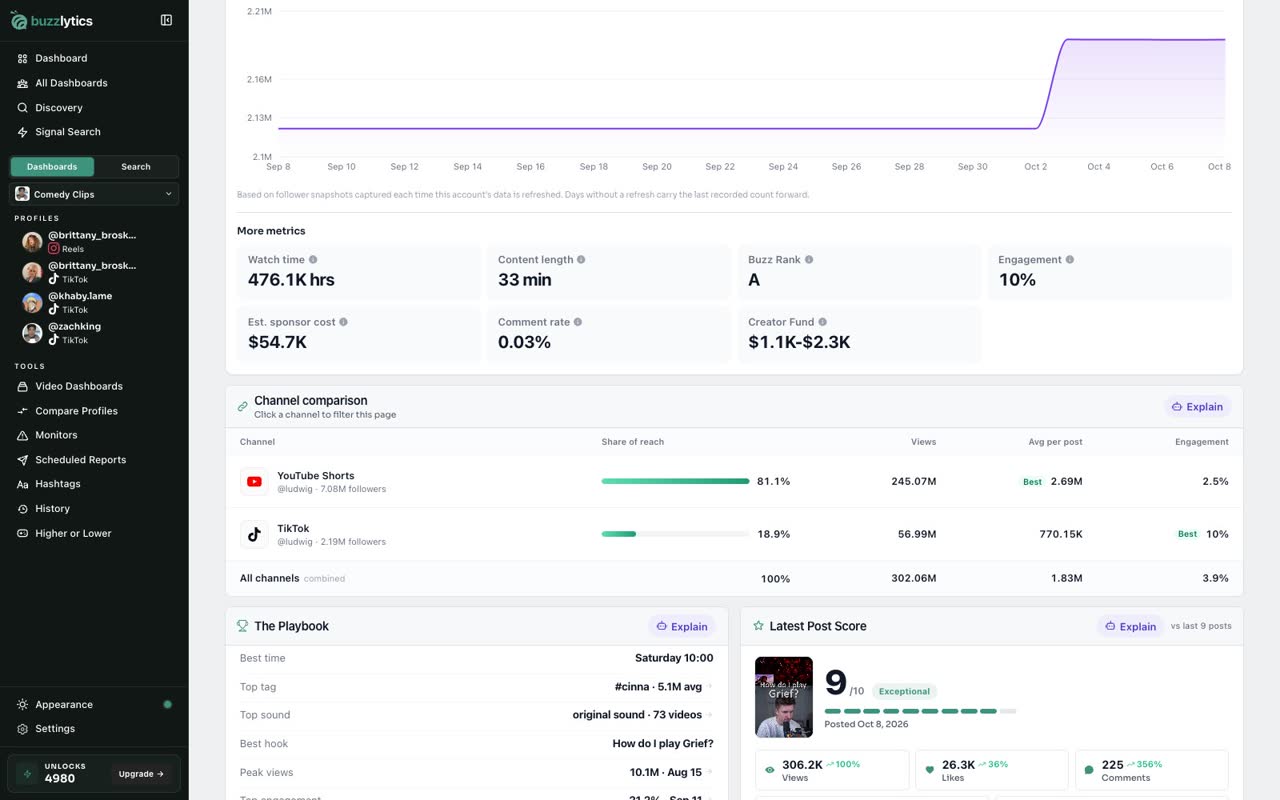Expand the Top sound original sound chevron

(710, 715)
